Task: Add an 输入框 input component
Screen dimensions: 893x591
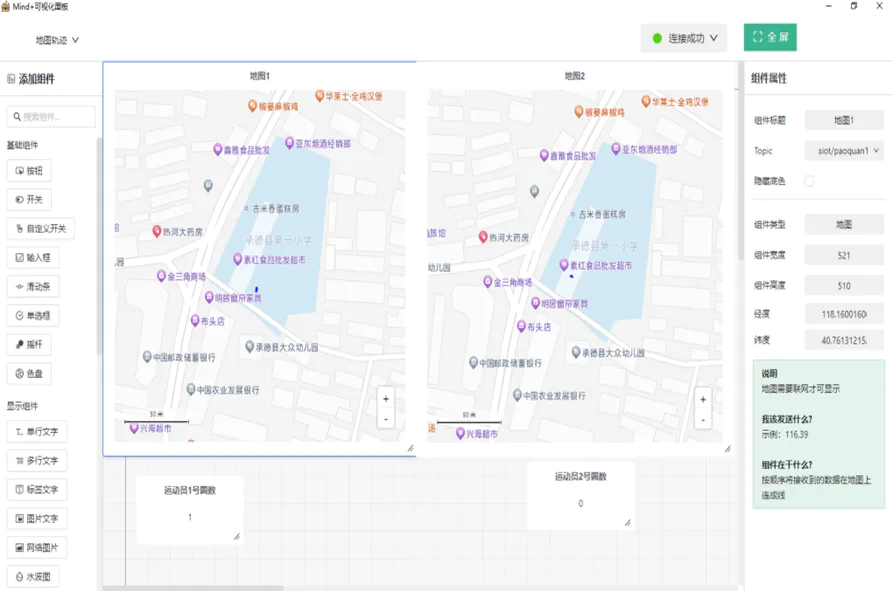Action: click(33, 258)
